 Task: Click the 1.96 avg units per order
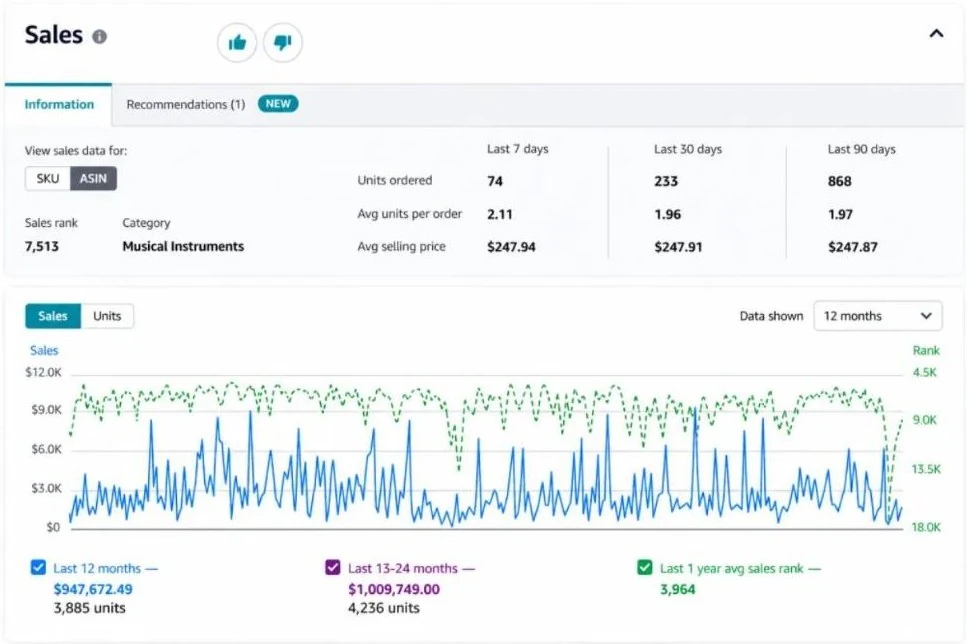pos(668,214)
